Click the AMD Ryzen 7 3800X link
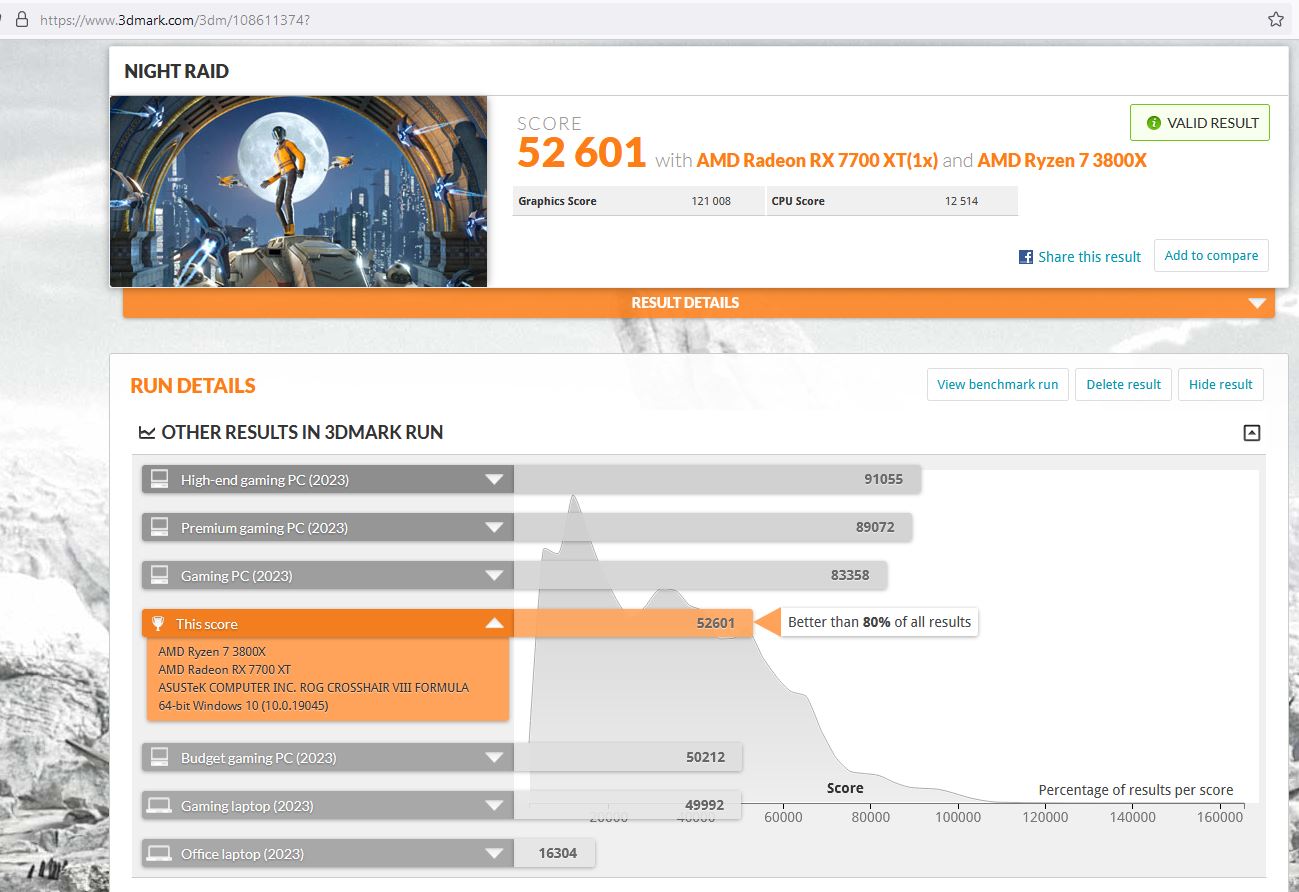The width and height of the screenshot is (1299, 892). pyautogui.click(x=1062, y=160)
